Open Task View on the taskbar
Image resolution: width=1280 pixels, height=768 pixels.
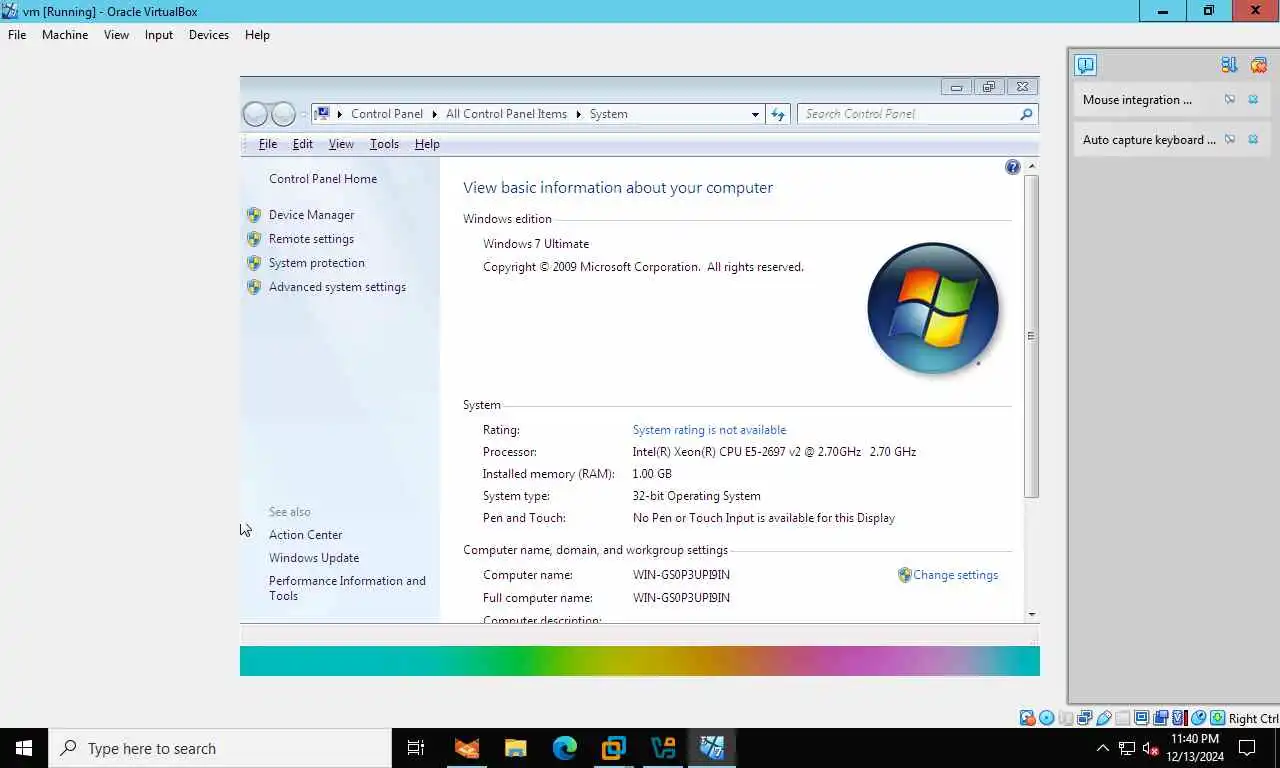point(416,748)
